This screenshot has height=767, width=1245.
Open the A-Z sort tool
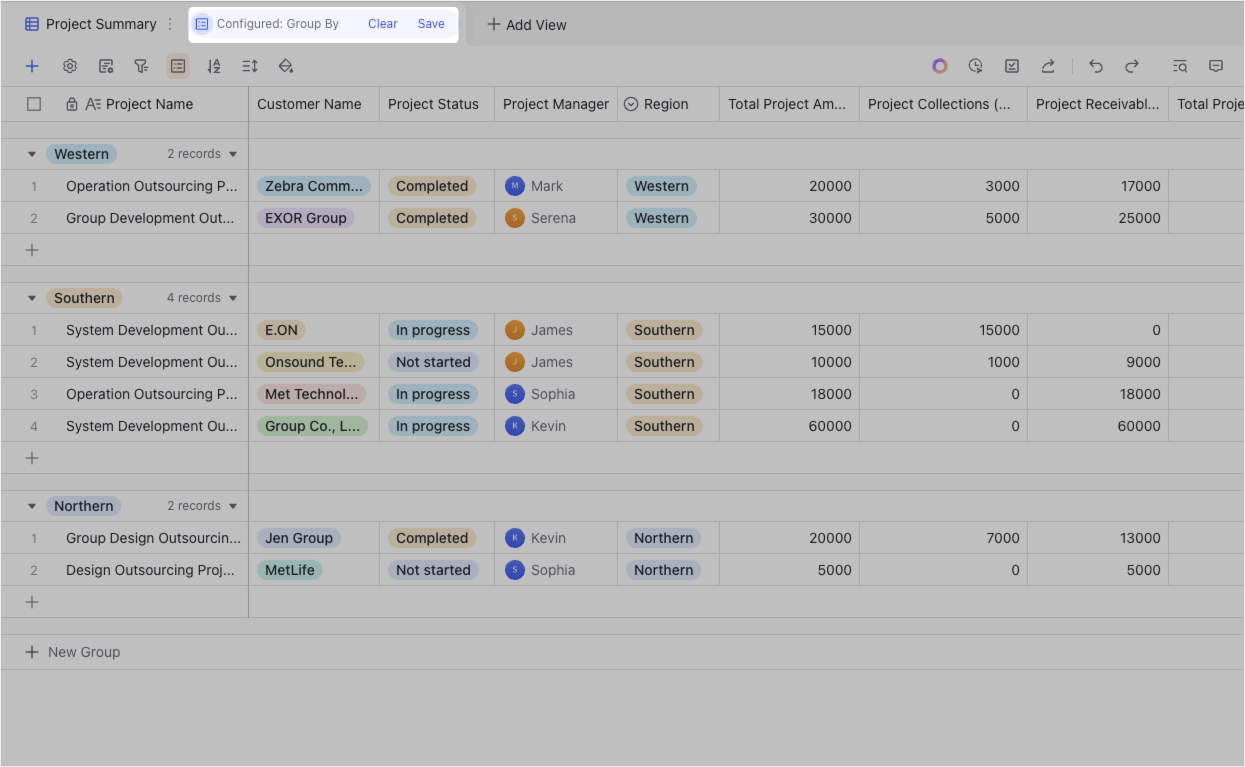214,66
